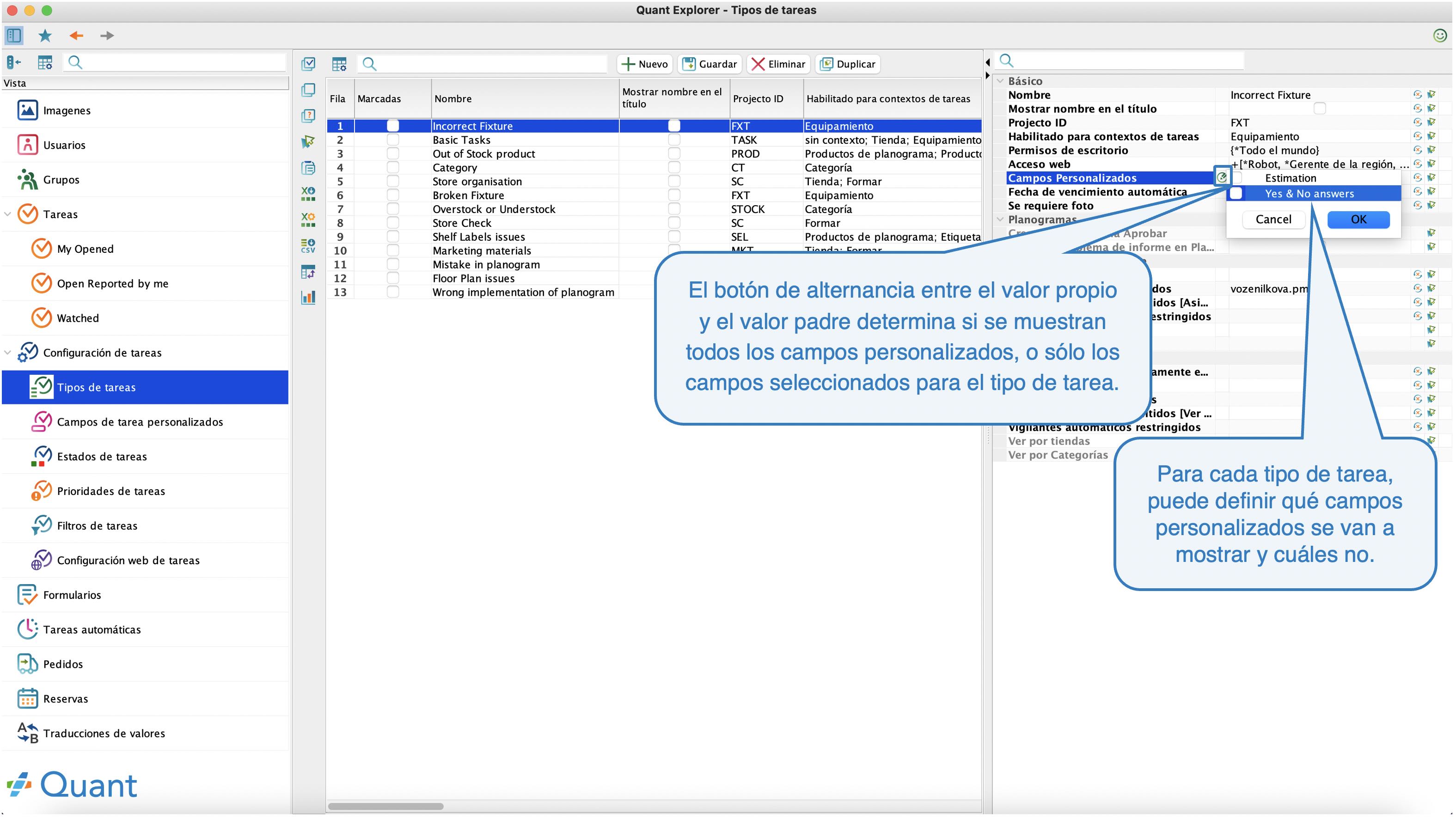The width and height of the screenshot is (1456, 817).
Task: Click the Excel export settings icon
Action: (308, 220)
